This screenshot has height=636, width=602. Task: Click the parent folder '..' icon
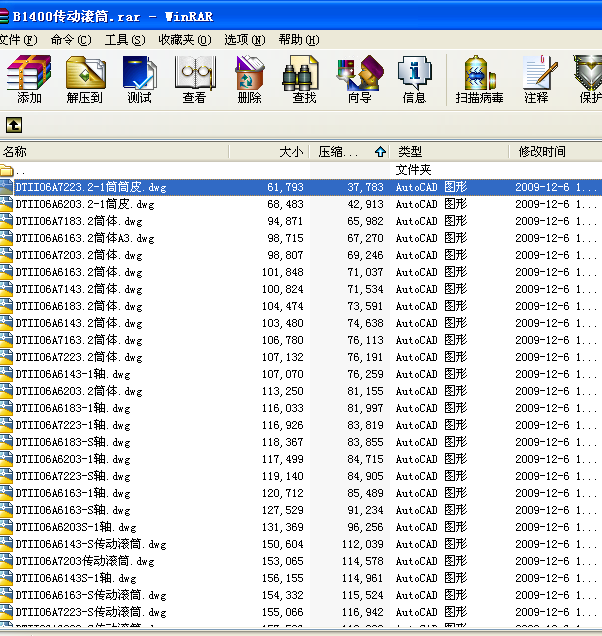6,170
